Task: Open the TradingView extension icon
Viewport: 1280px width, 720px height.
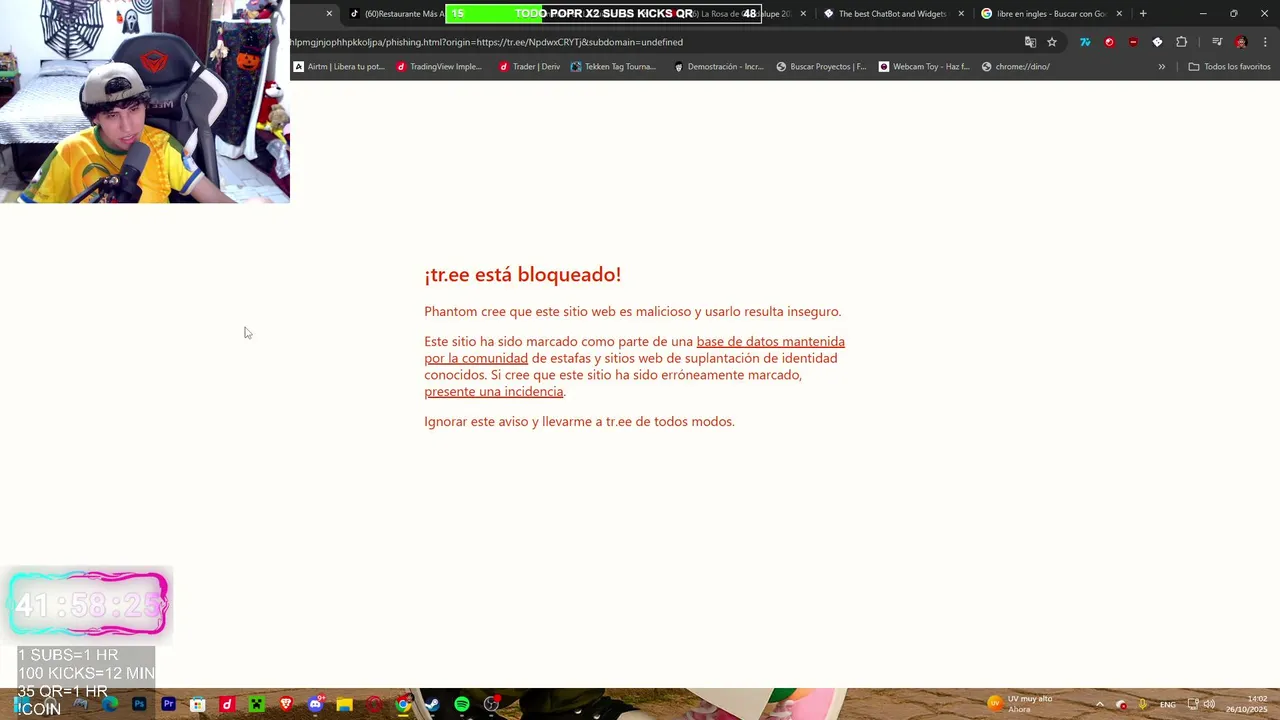Action: click(x=1085, y=42)
